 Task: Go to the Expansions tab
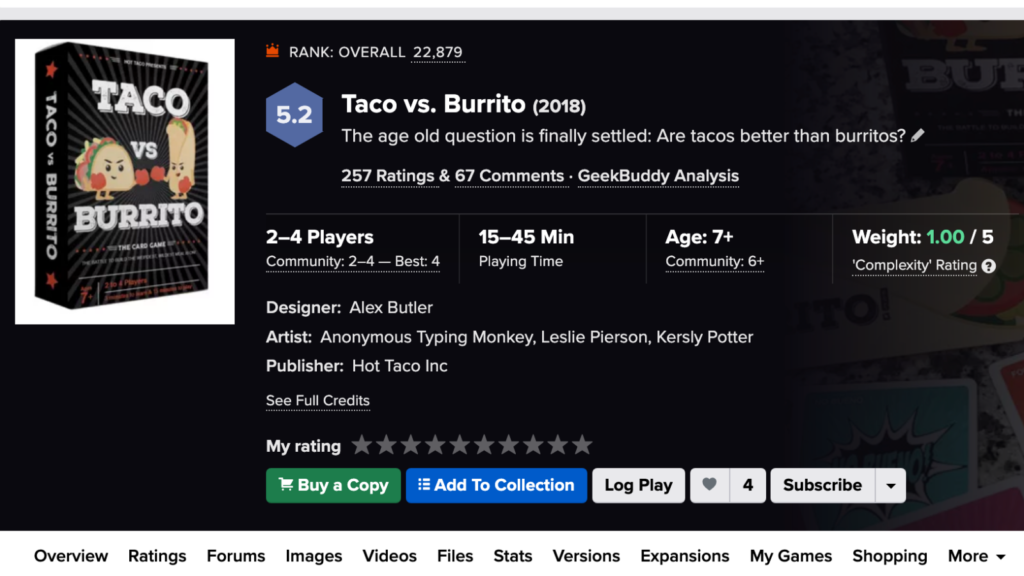pos(685,556)
